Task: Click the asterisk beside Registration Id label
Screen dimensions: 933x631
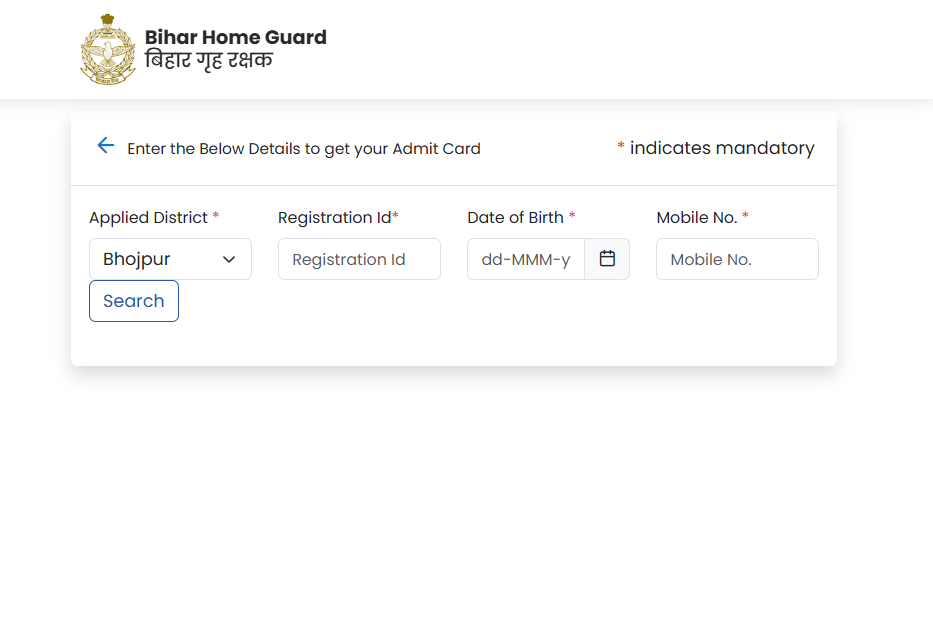Action: click(x=396, y=217)
